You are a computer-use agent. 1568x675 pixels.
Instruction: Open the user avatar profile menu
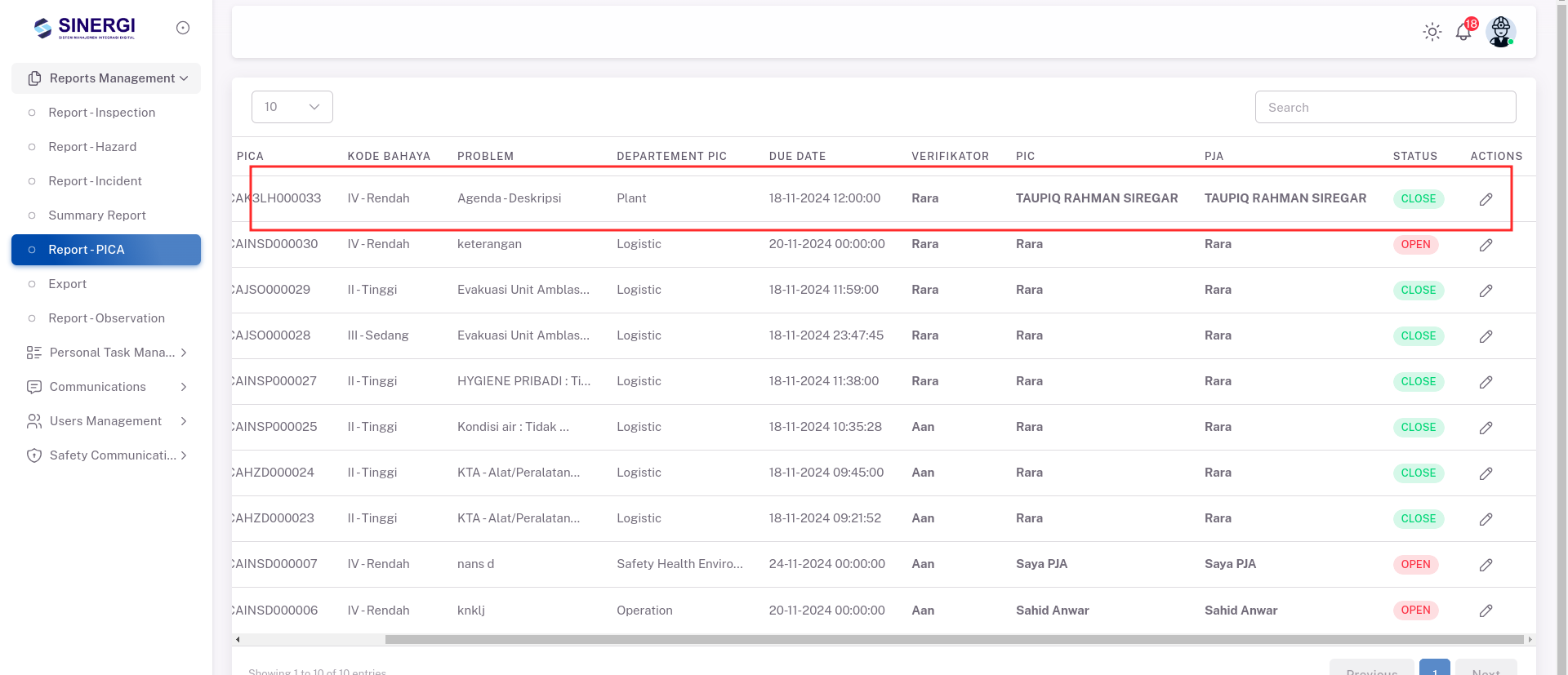tap(1501, 32)
